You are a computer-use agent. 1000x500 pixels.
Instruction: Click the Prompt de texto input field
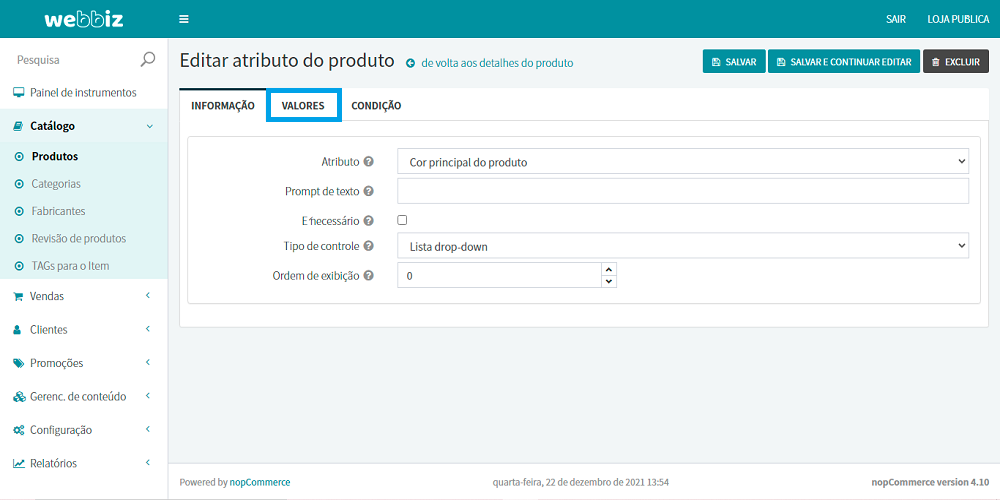[x=682, y=191]
